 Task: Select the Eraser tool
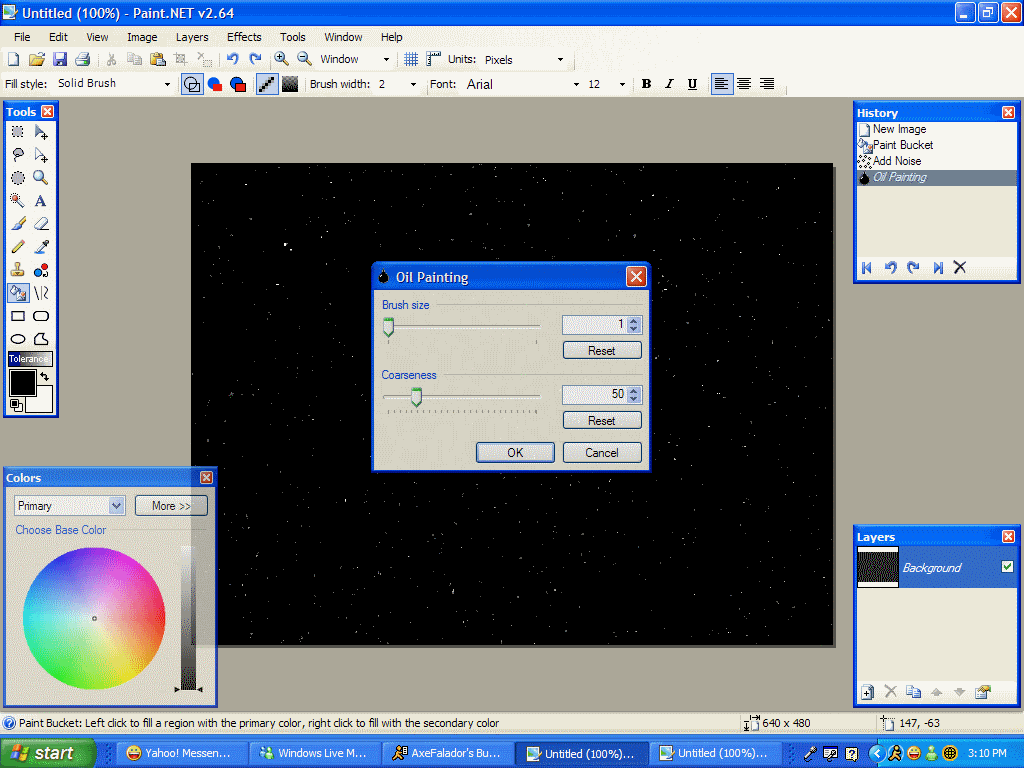[x=41, y=224]
